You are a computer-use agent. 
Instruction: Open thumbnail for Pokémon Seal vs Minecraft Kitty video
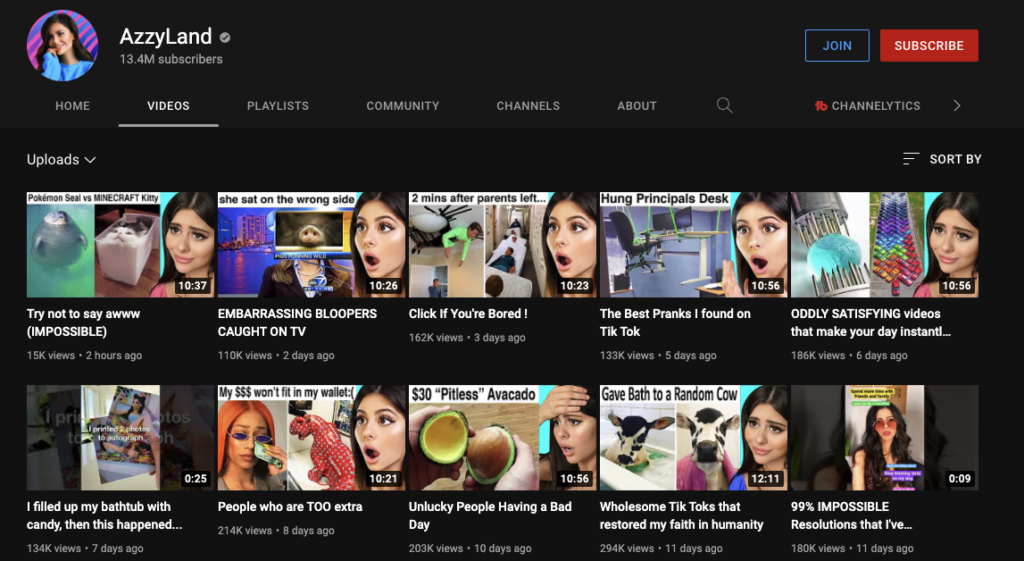(120, 245)
